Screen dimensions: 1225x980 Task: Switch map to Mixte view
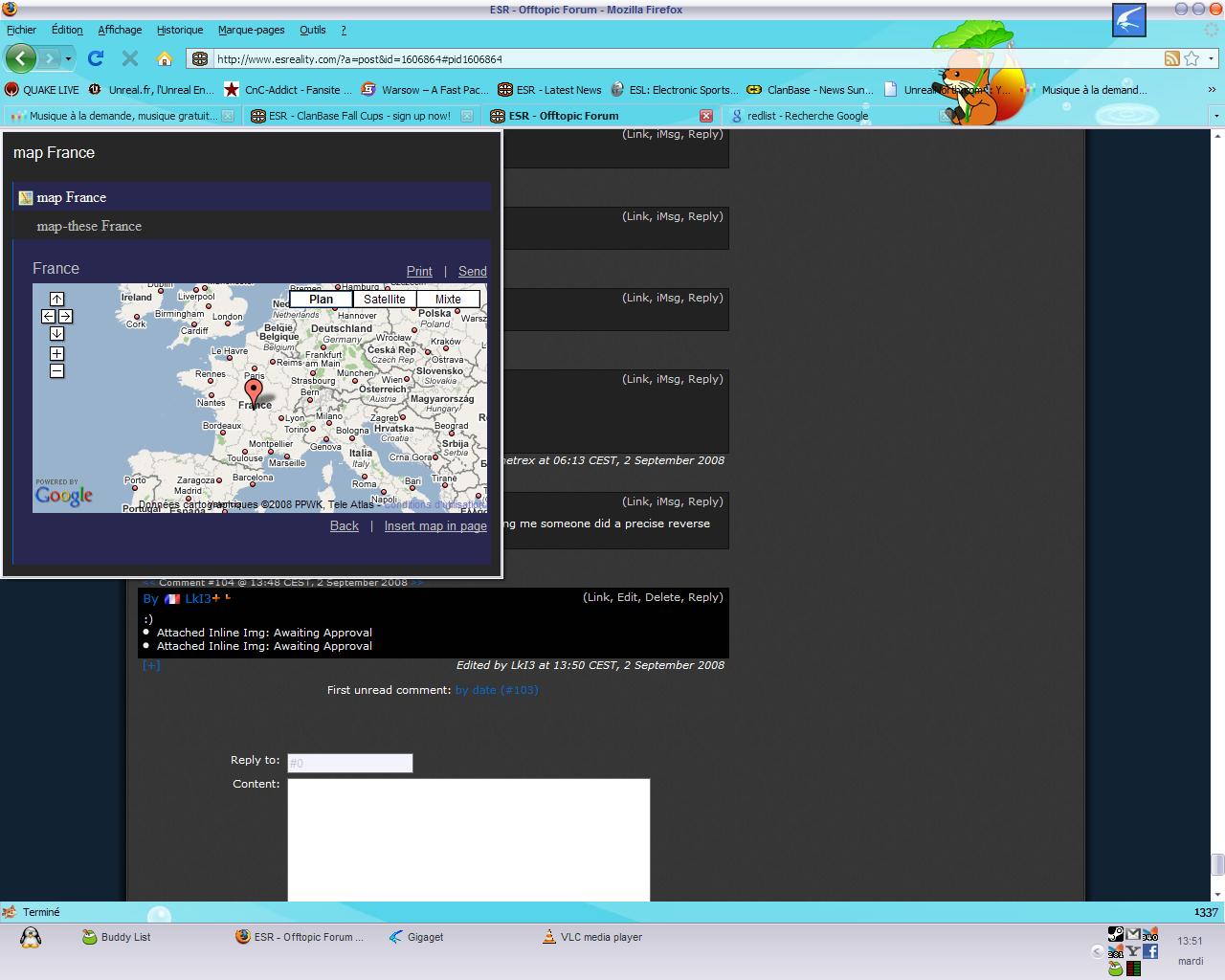pyautogui.click(x=448, y=300)
